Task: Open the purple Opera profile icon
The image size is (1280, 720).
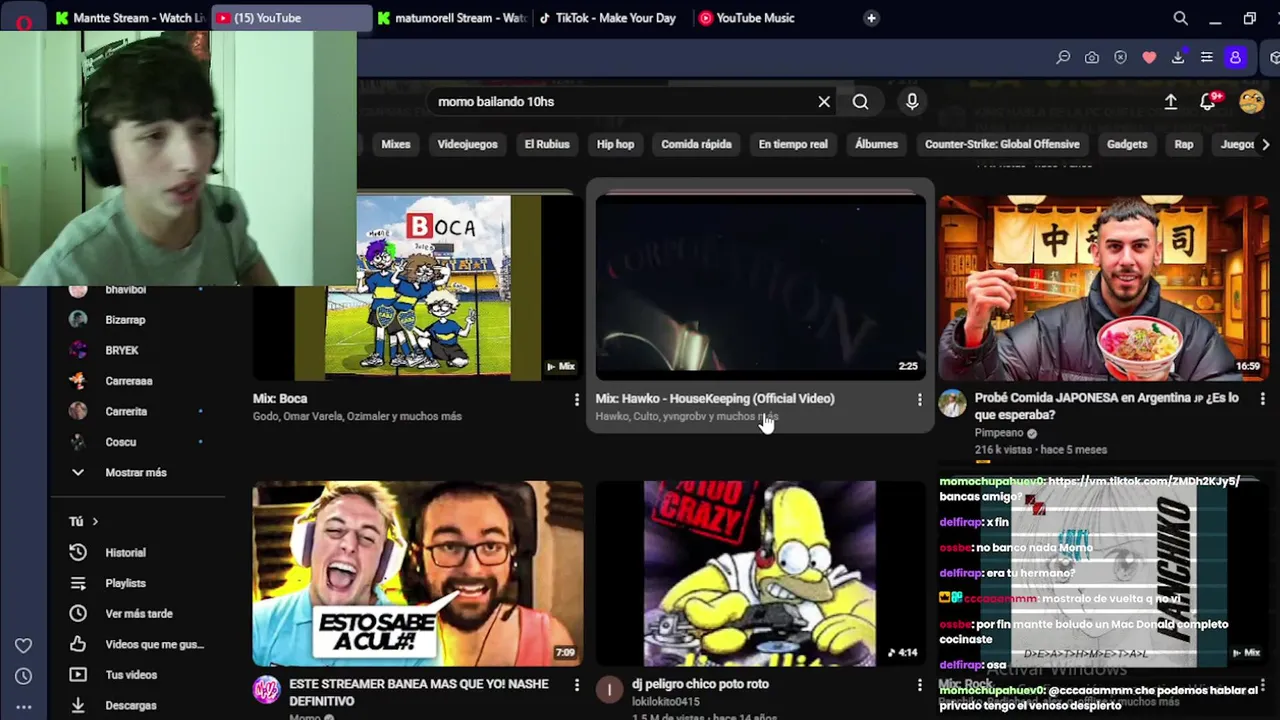Action: coord(1235,58)
